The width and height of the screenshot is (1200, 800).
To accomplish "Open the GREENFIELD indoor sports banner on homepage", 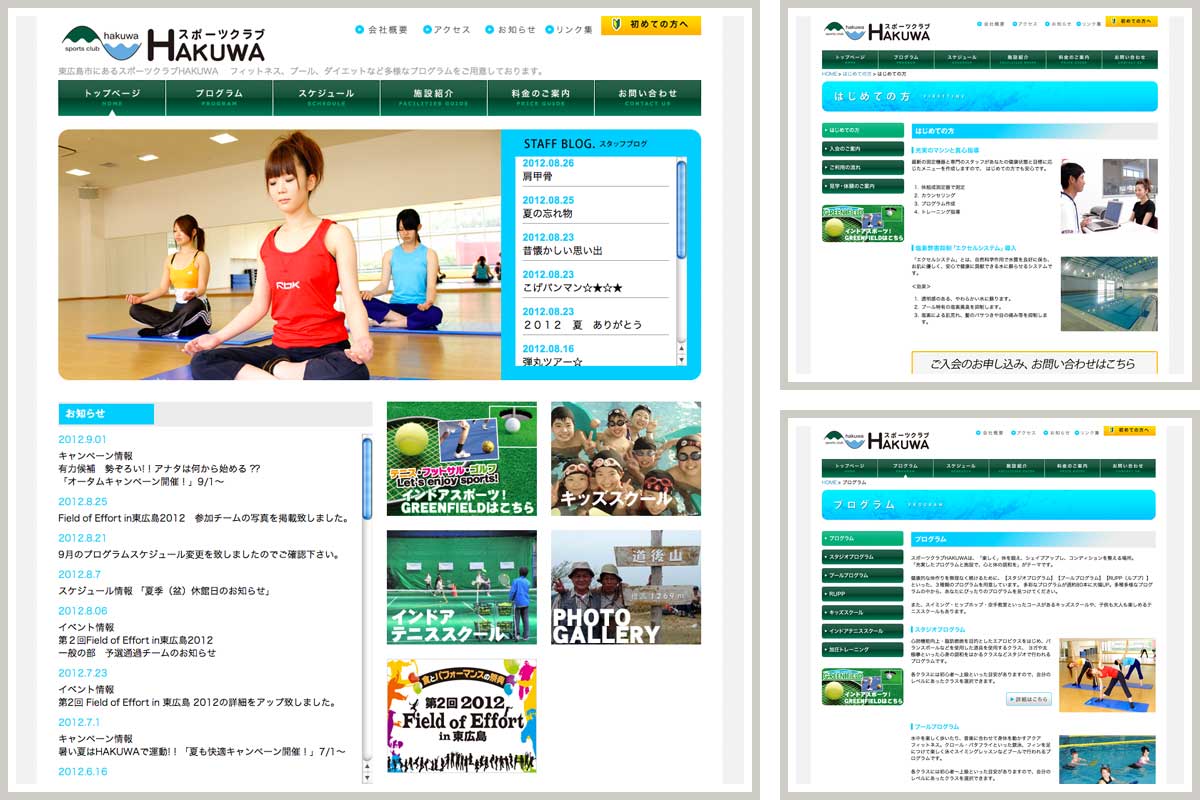I will (x=461, y=459).
